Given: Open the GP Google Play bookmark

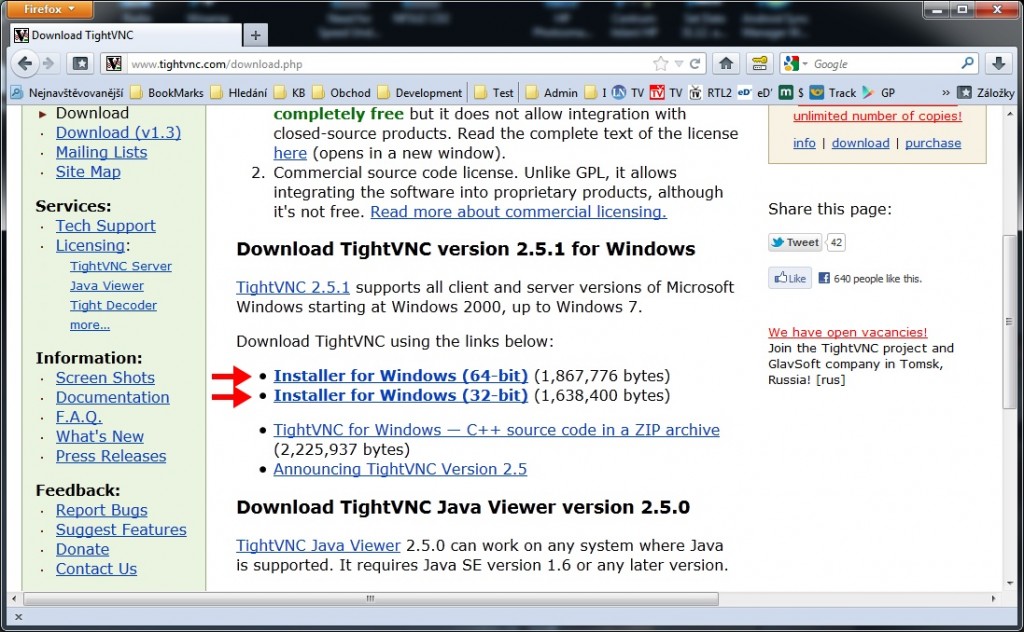Looking at the screenshot, I should click(x=878, y=93).
